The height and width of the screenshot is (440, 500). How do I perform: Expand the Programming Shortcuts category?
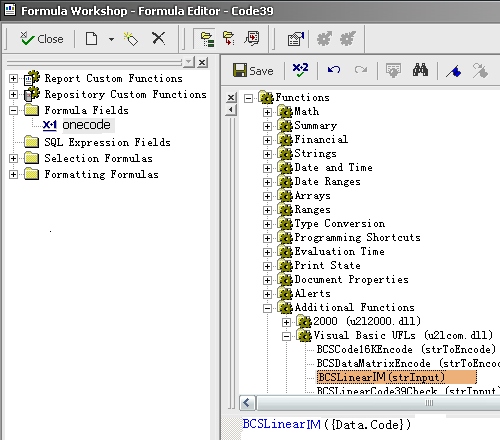click(267, 238)
